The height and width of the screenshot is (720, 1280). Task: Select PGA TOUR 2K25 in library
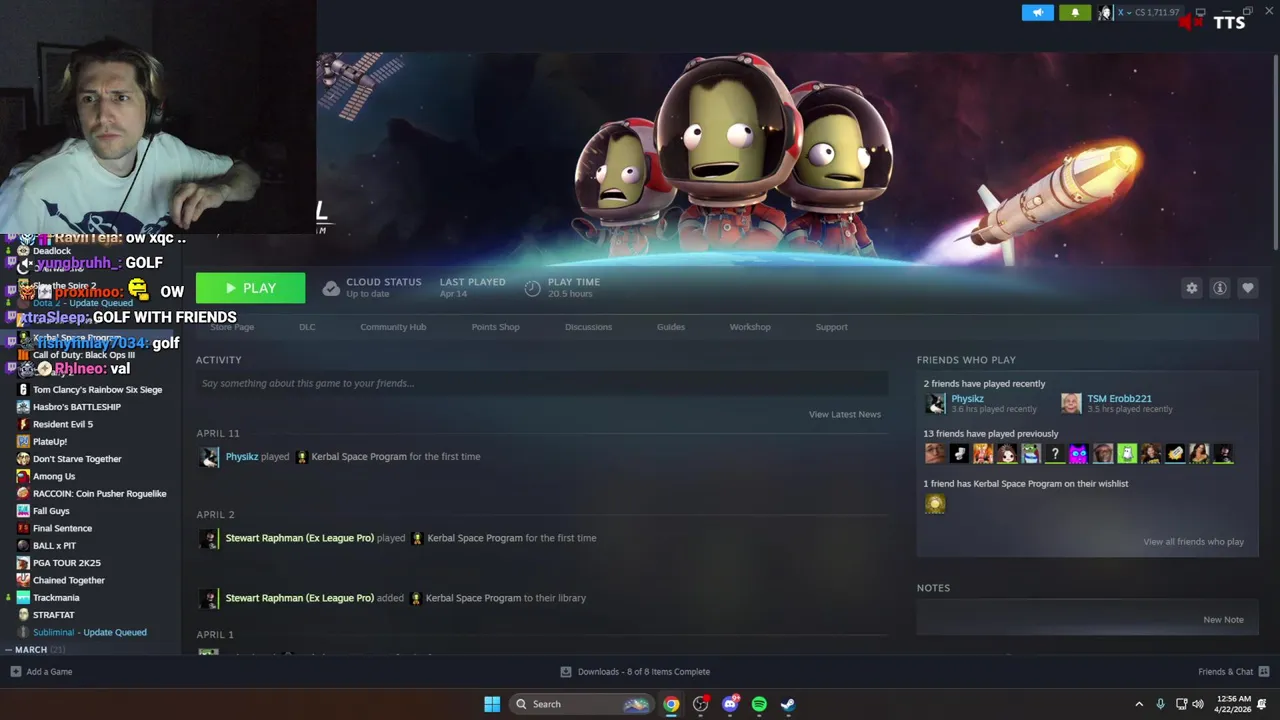[67, 563]
